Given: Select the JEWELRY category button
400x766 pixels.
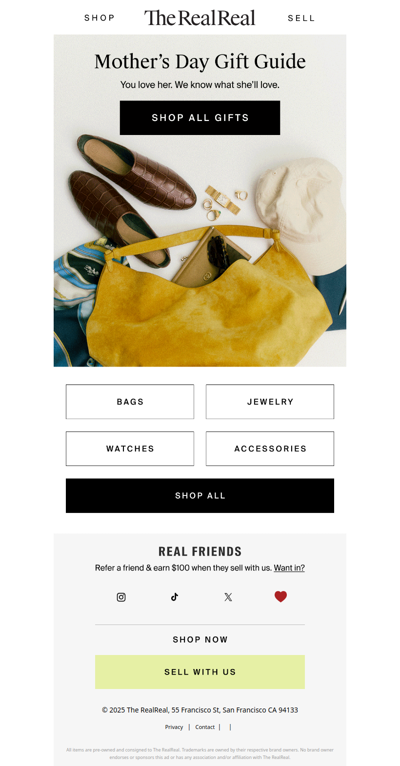Looking at the screenshot, I should pyautogui.click(x=270, y=402).
